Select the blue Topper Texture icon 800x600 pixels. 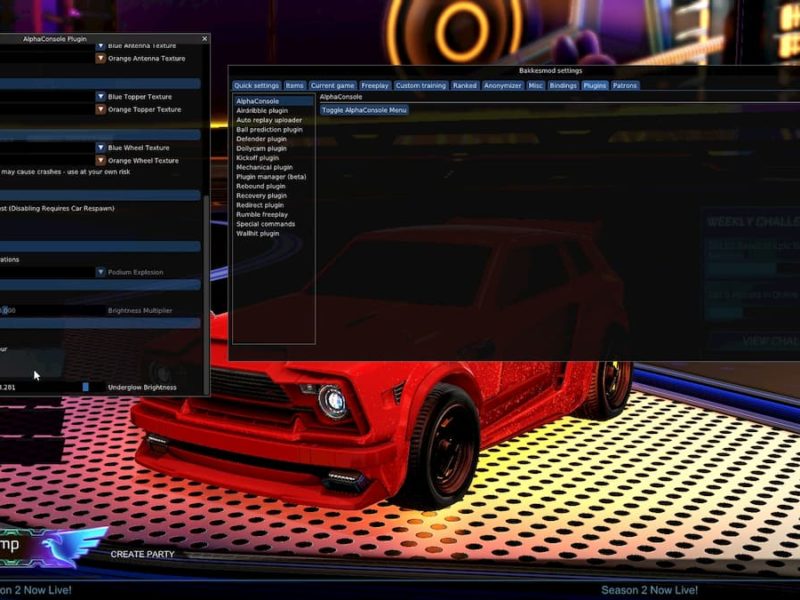99,96
